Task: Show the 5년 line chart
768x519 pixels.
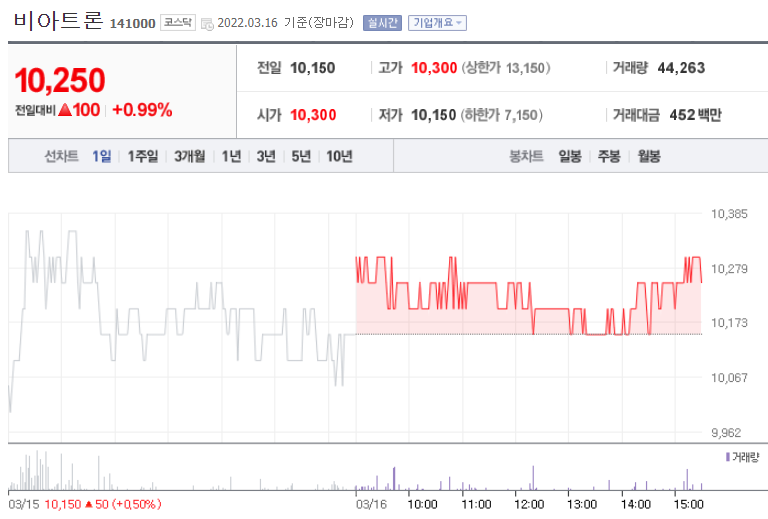Action: point(301,156)
